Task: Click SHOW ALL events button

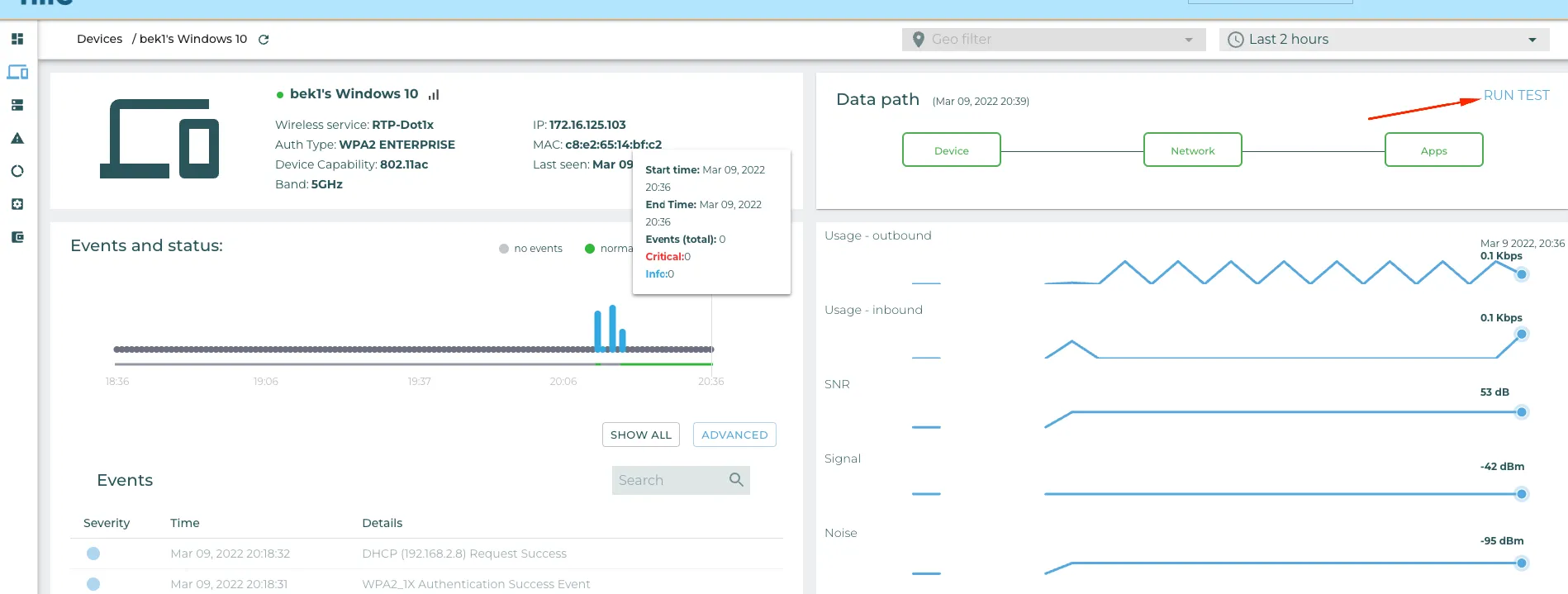Action: click(x=641, y=435)
